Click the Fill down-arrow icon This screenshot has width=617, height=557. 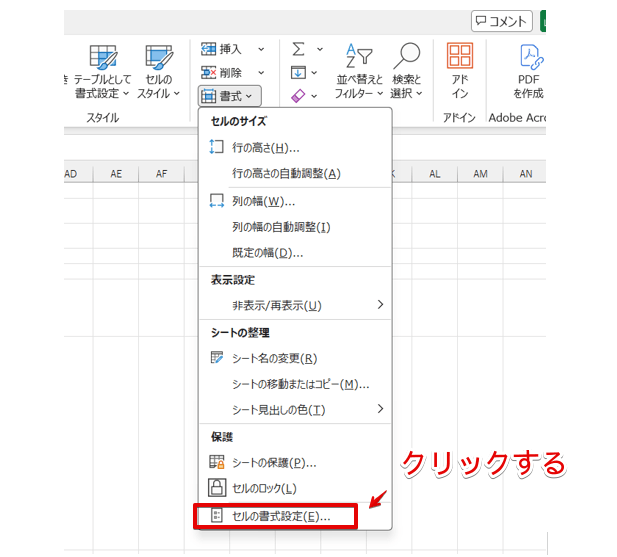pyautogui.click(x=298, y=72)
